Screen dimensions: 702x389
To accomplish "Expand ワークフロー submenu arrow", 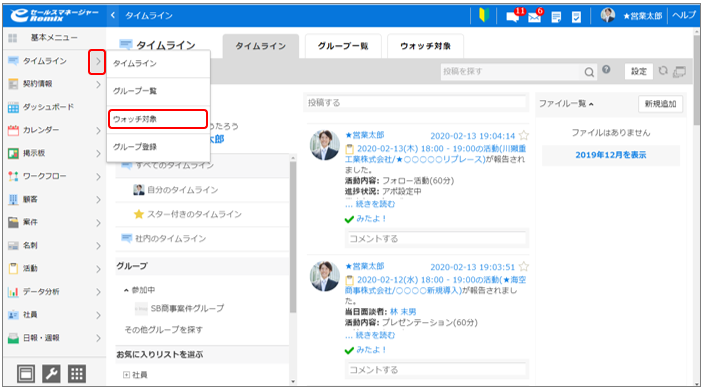I will (x=98, y=177).
